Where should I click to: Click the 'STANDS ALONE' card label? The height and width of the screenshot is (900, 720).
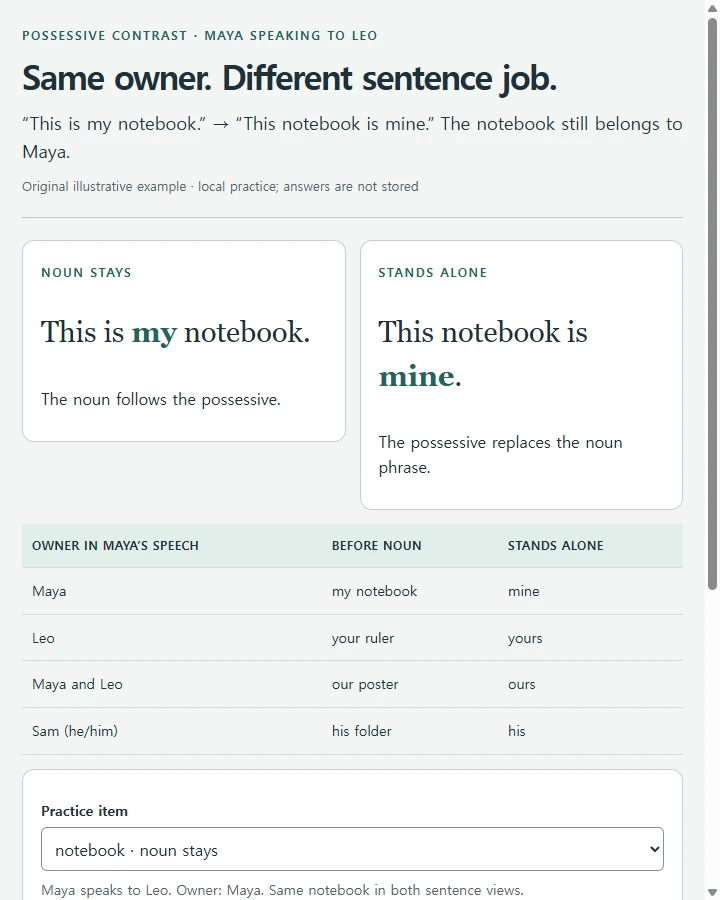click(432, 273)
